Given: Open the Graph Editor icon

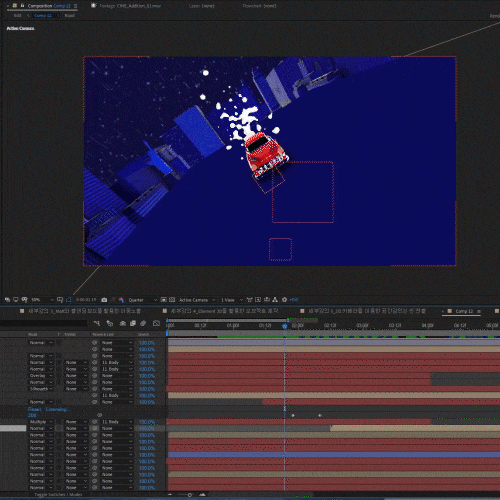Looking at the screenshot, I should [156, 323].
